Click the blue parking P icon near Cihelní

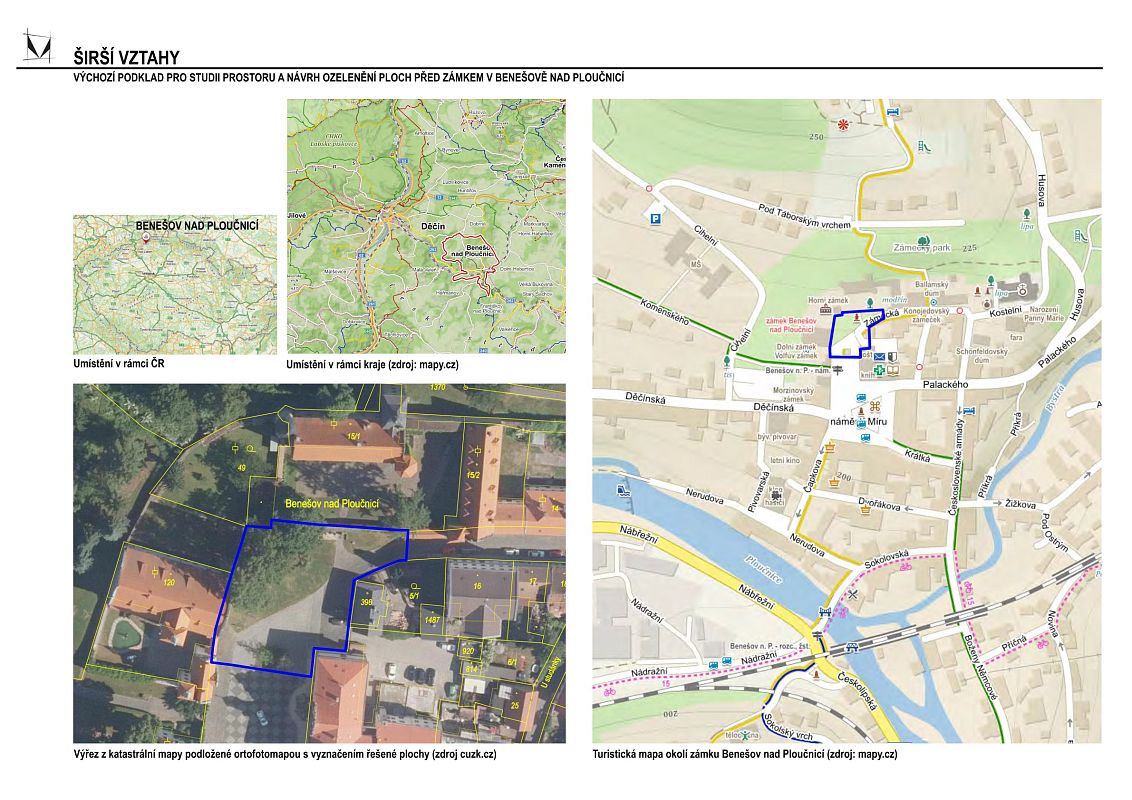pyautogui.click(x=656, y=219)
